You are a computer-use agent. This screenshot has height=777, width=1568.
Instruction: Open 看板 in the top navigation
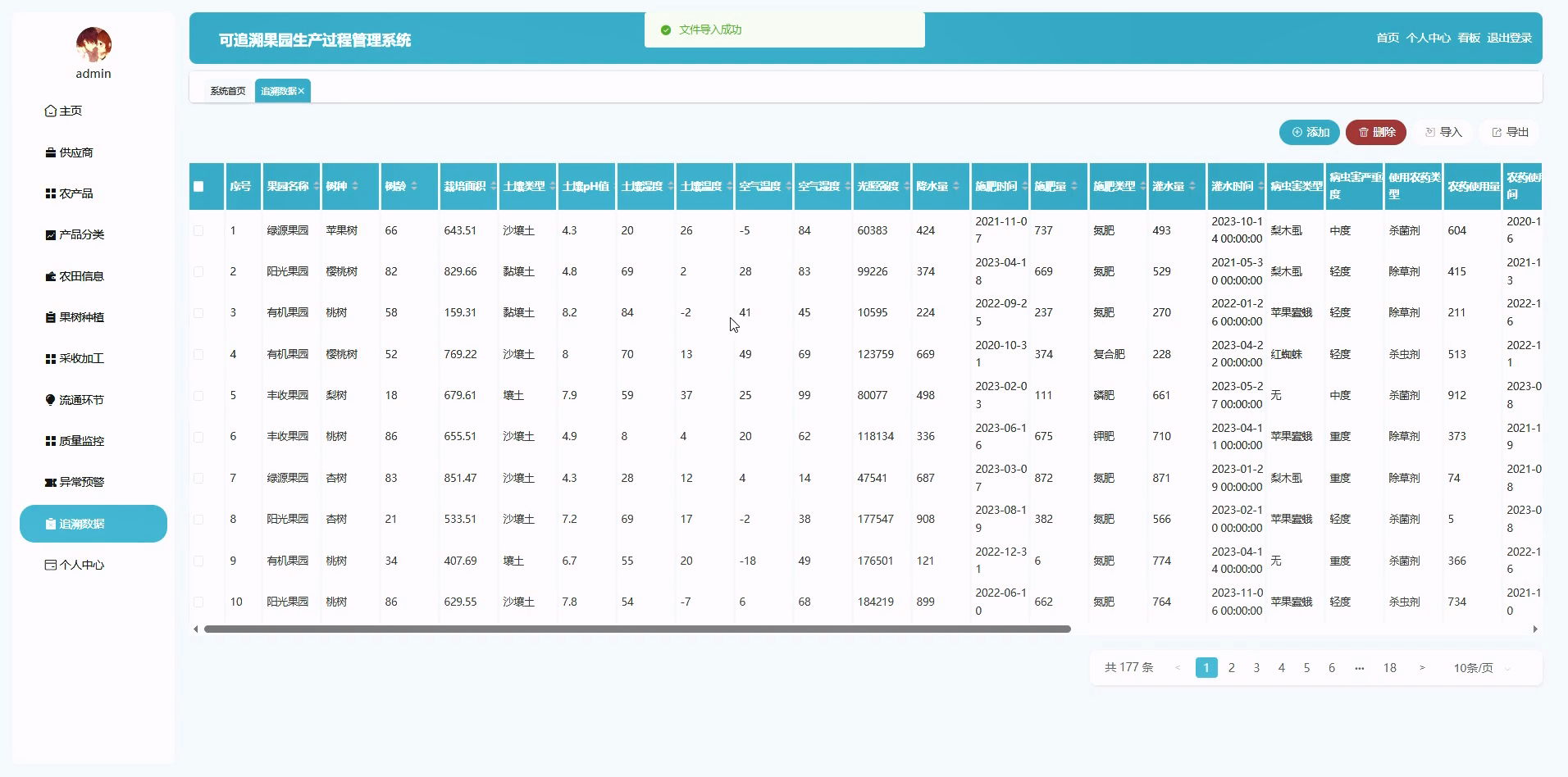point(1469,38)
